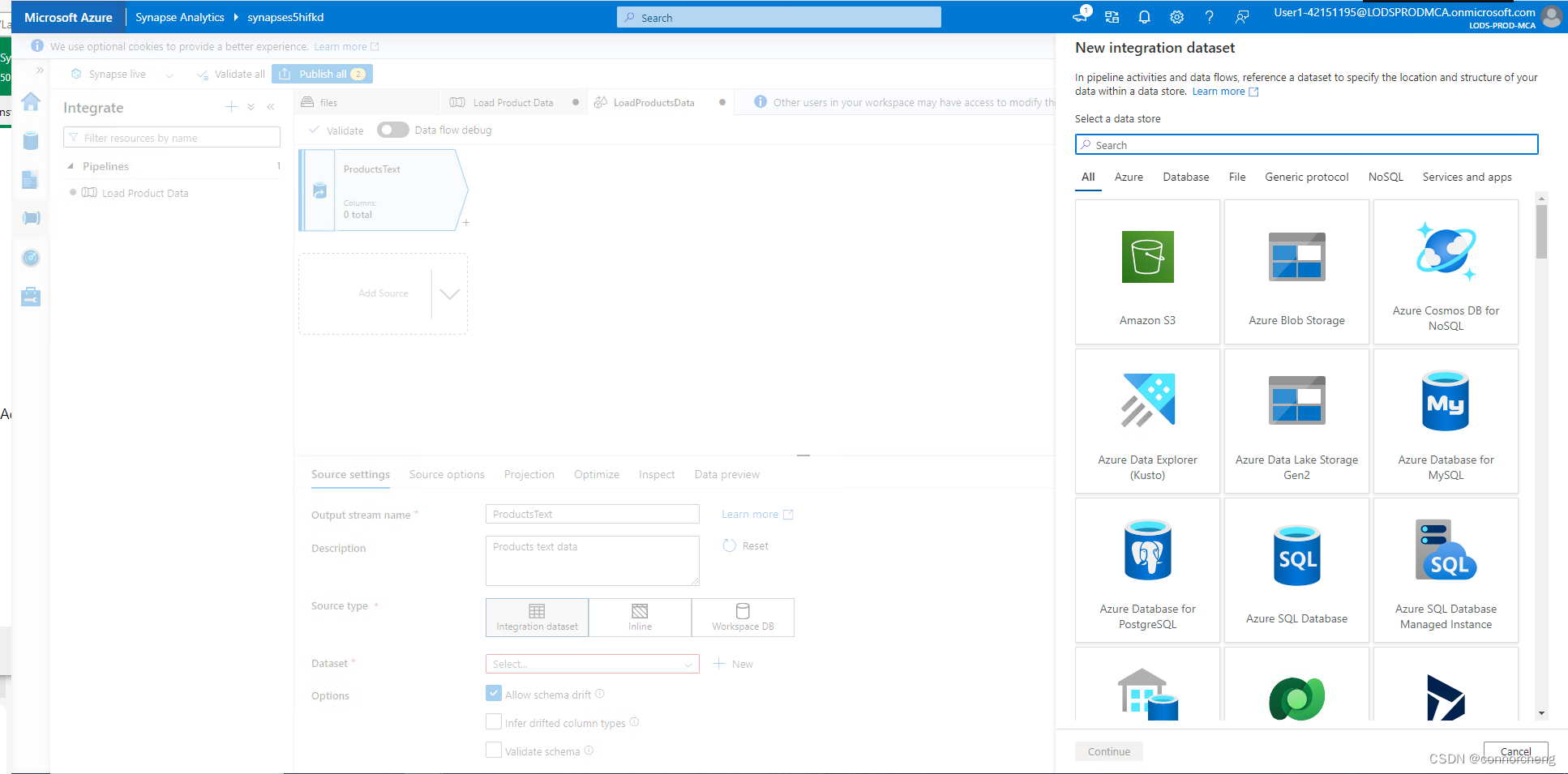Viewport: 1568px width, 774px height.
Task: Select Inline source type
Action: 640,618
